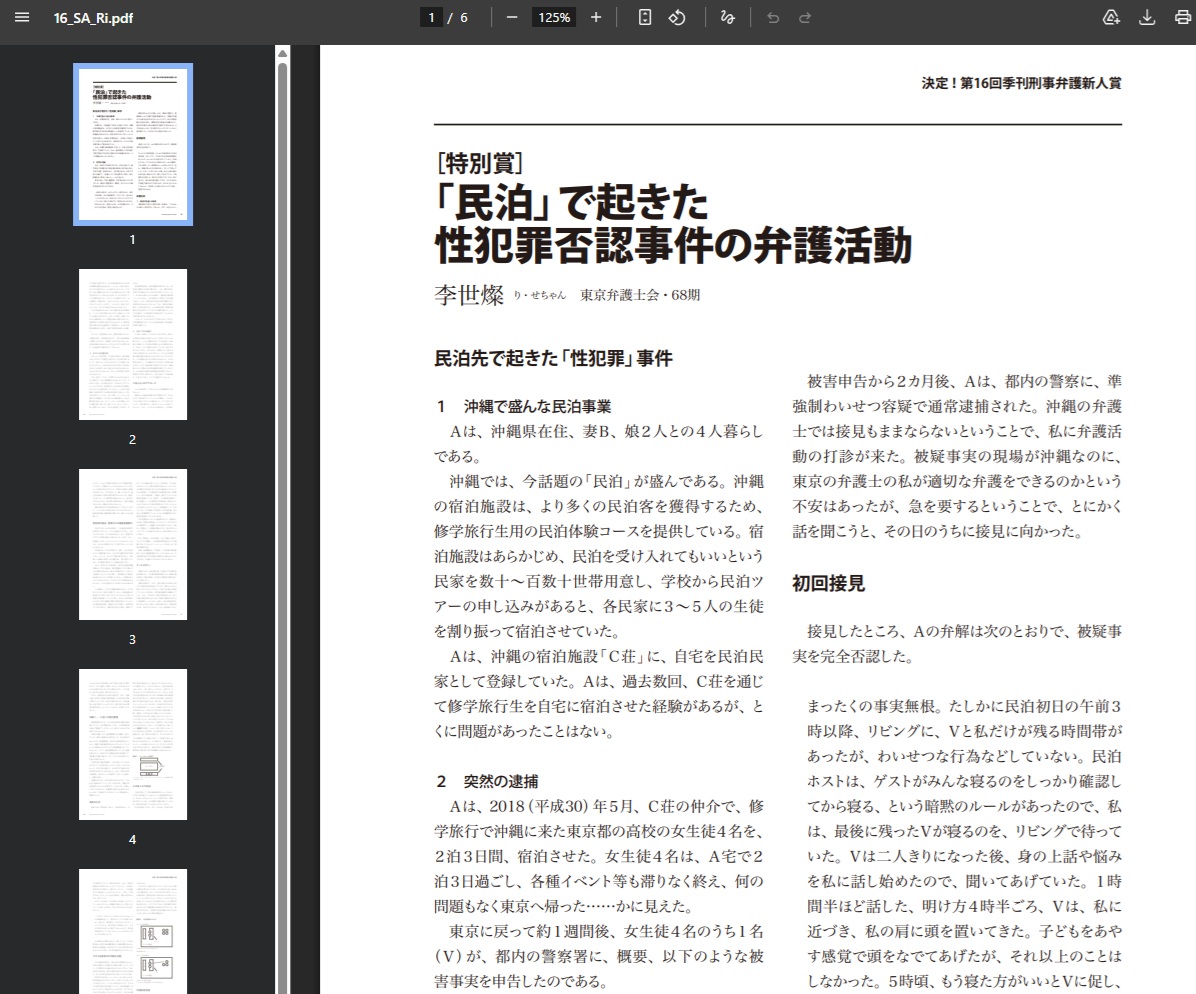Click the fit to page icon
1196x994 pixels.
[645, 18]
